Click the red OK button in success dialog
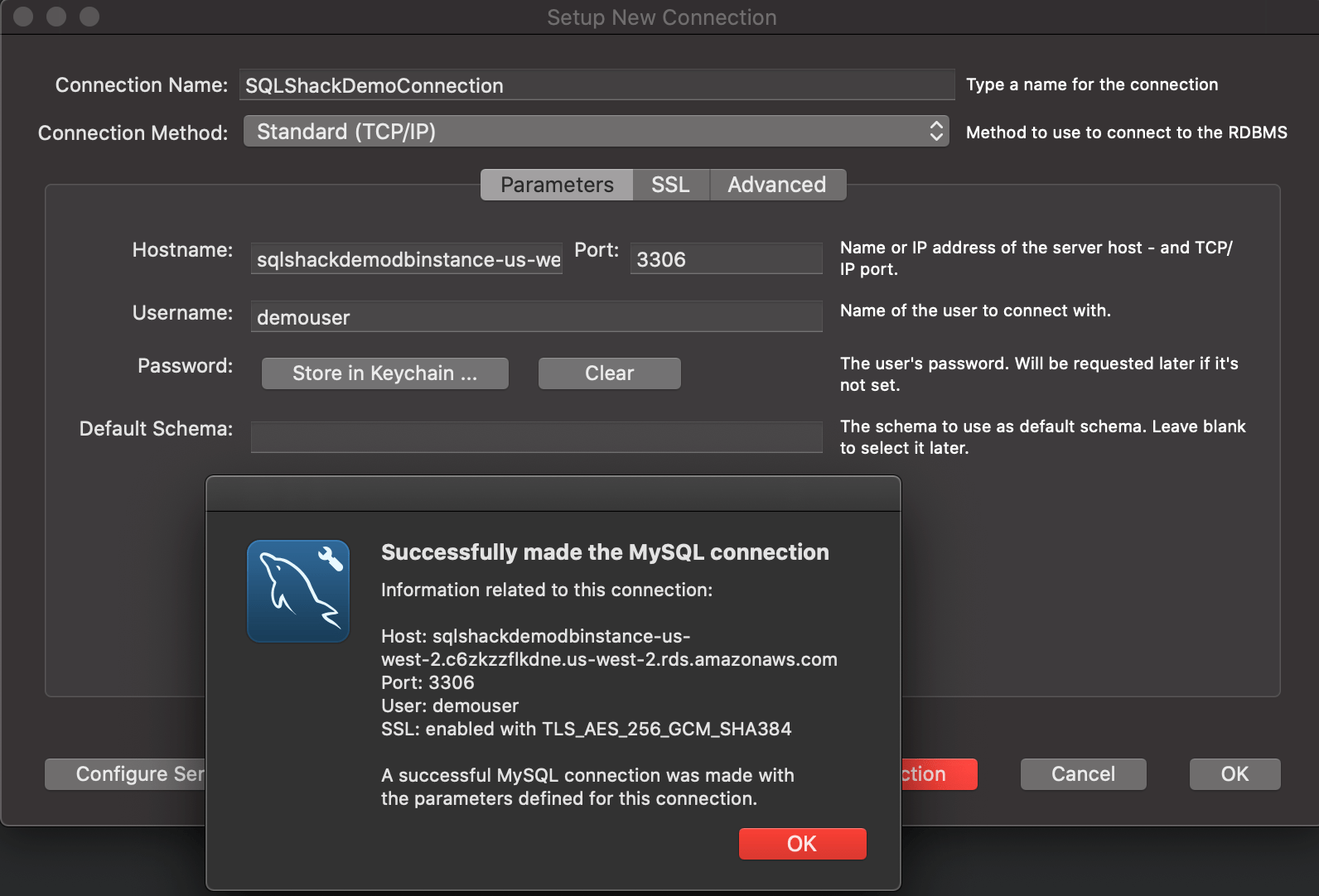This screenshot has width=1319, height=896. [802, 844]
